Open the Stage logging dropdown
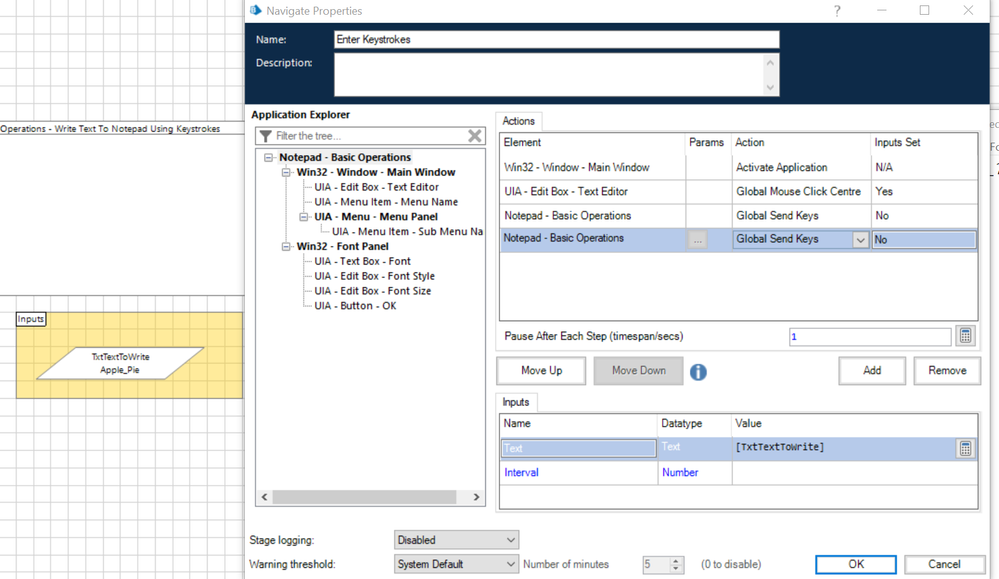The width and height of the screenshot is (999, 579). 456,540
